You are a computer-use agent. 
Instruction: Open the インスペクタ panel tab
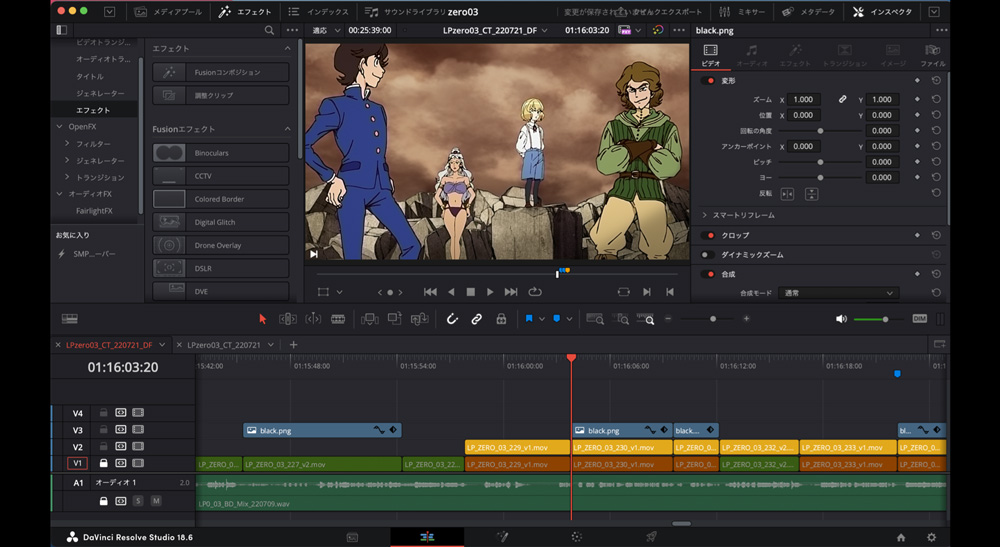coord(883,12)
